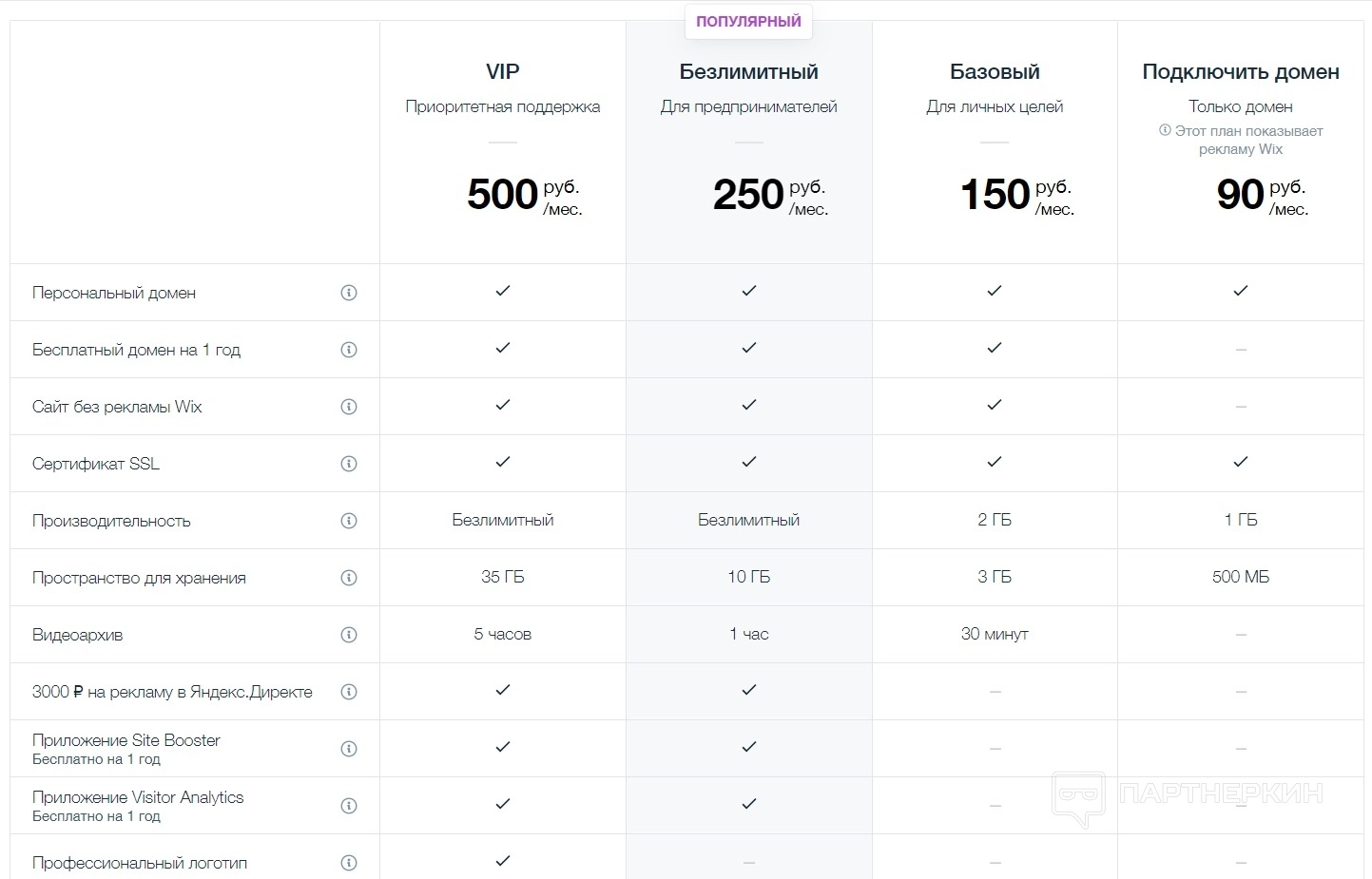Viewport: 1372px width, 879px height.
Task: Choose the Подключить домен plan heading
Action: pyautogui.click(x=1240, y=72)
